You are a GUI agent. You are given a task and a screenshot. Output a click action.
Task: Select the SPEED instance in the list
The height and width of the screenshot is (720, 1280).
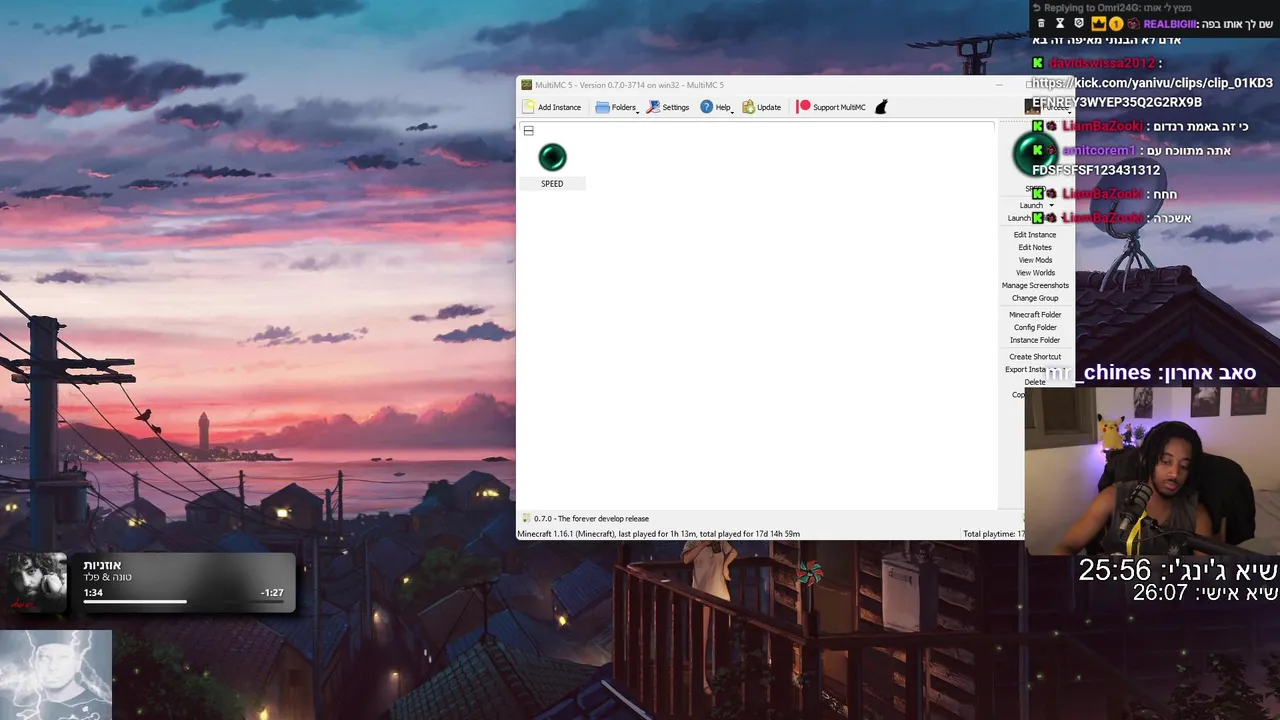click(x=552, y=166)
